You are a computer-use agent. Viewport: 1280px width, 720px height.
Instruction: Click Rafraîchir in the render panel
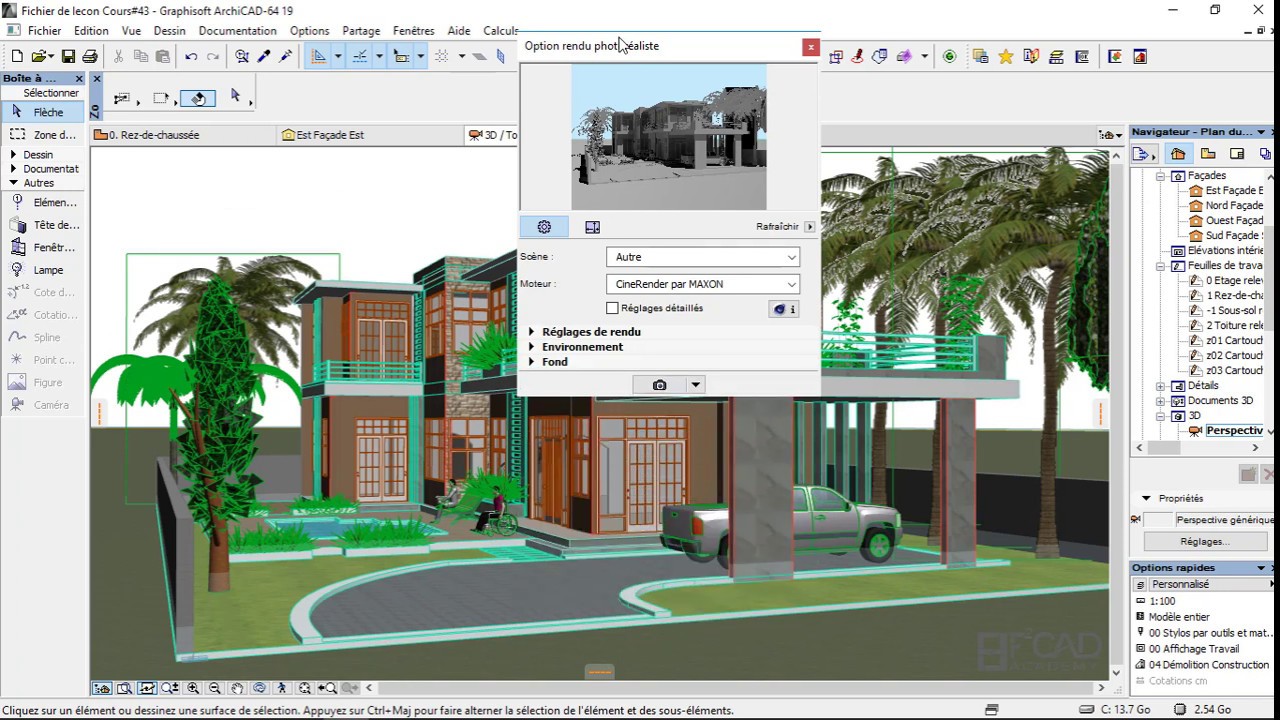point(777,227)
